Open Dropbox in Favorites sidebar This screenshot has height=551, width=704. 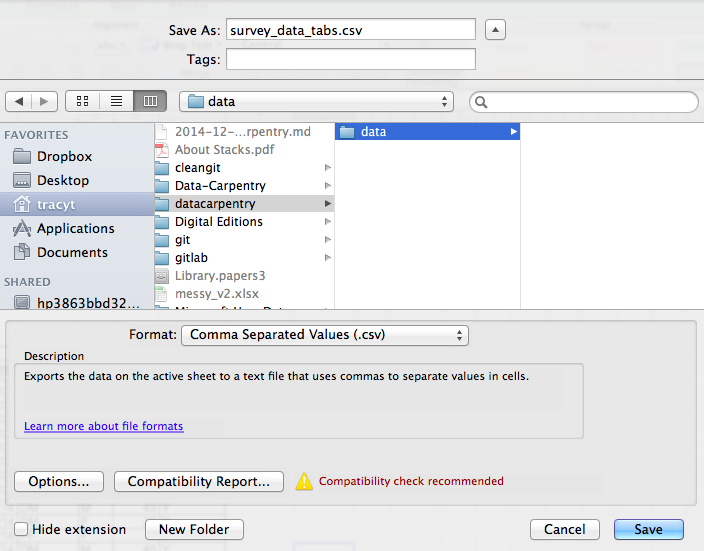pyautogui.click(x=64, y=156)
